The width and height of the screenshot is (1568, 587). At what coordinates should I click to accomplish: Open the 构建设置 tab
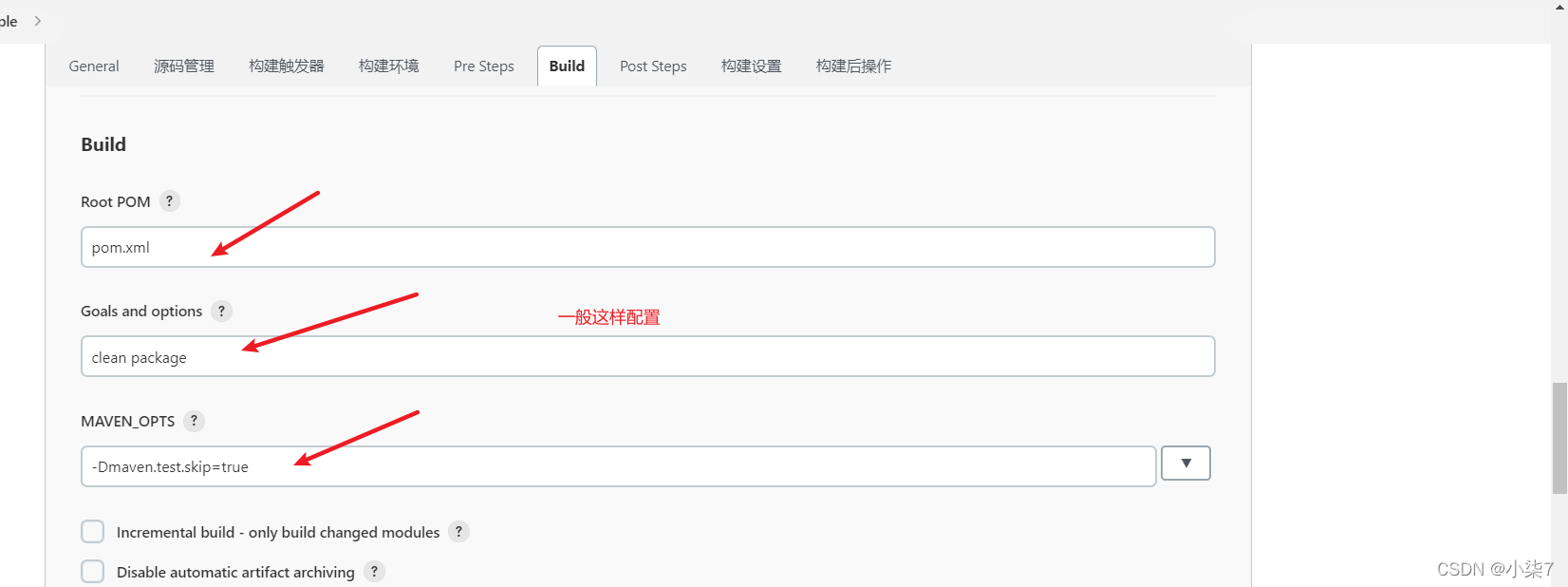click(x=752, y=66)
